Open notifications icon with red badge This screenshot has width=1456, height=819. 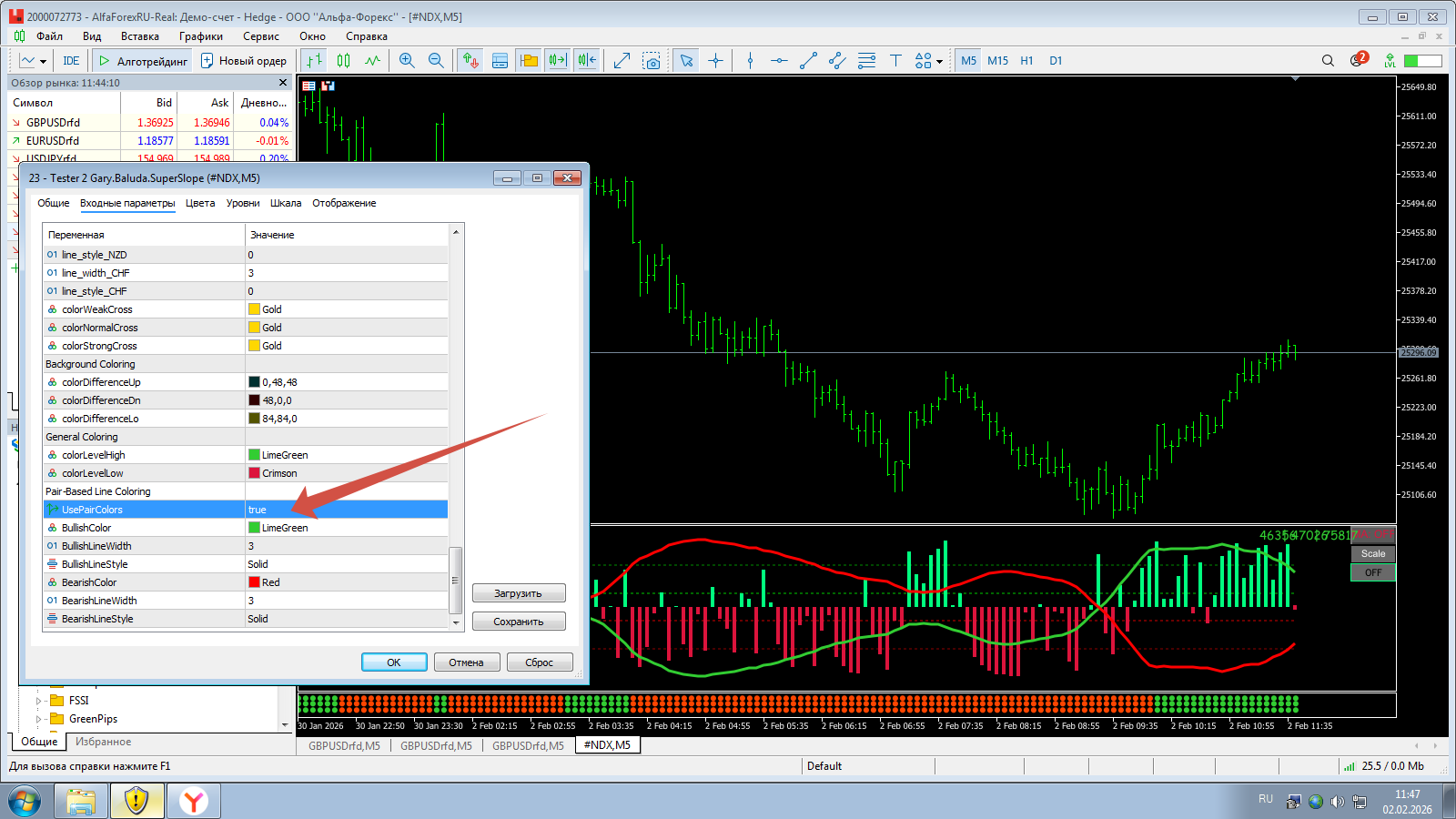tap(1359, 60)
